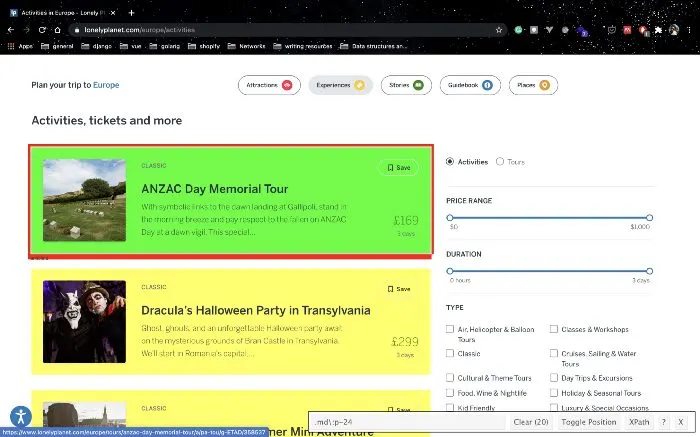
Task: Enable Day Trips & Excursions filter
Action: pyautogui.click(x=554, y=378)
